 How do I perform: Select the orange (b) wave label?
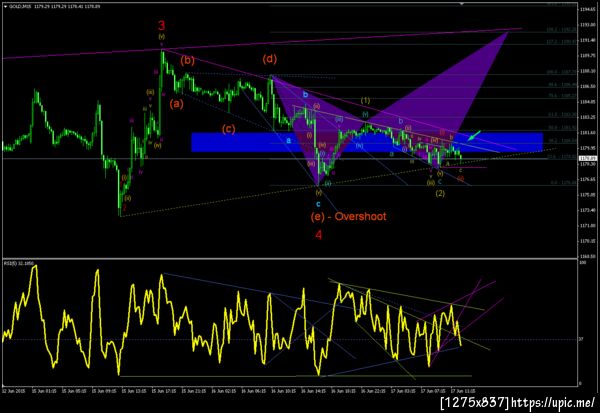188,60
